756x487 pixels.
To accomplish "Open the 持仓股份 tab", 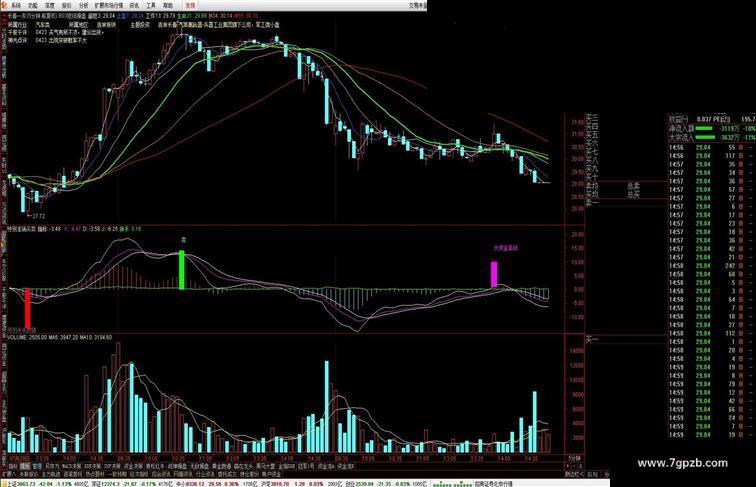I will click(x=249, y=474).
